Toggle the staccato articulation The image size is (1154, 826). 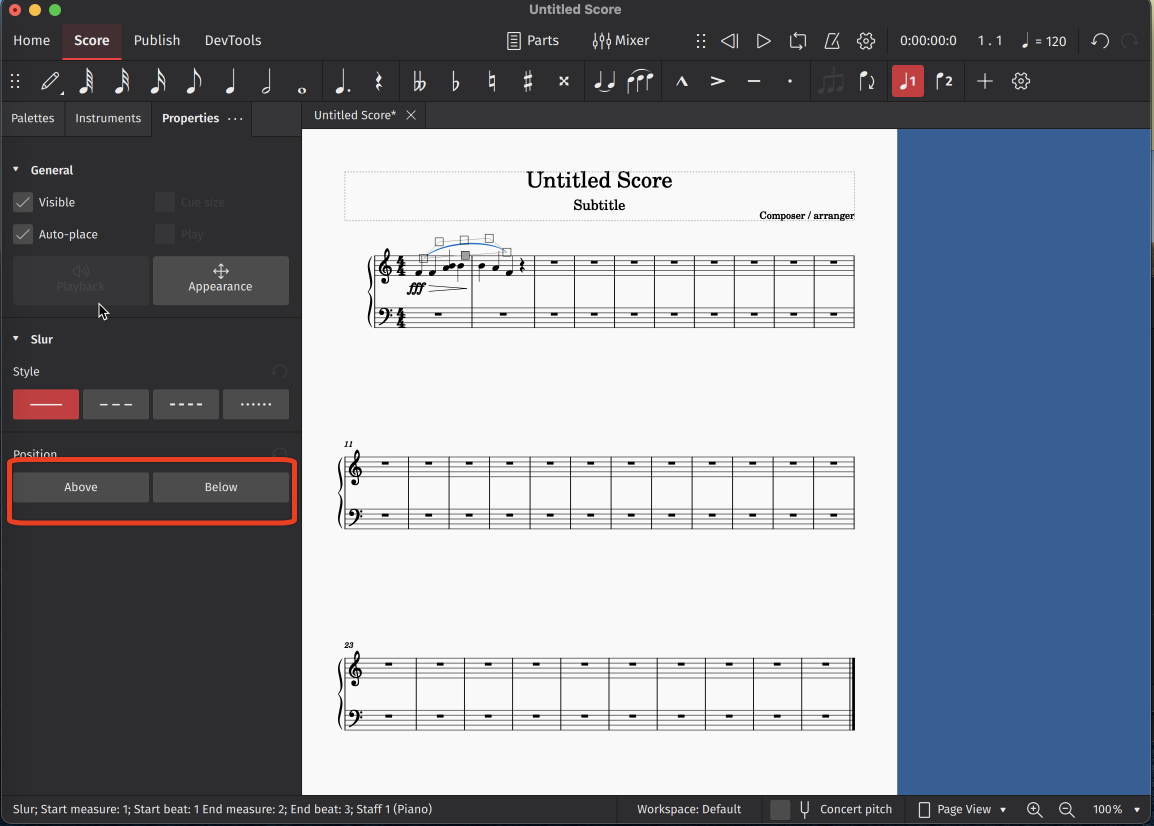(789, 81)
